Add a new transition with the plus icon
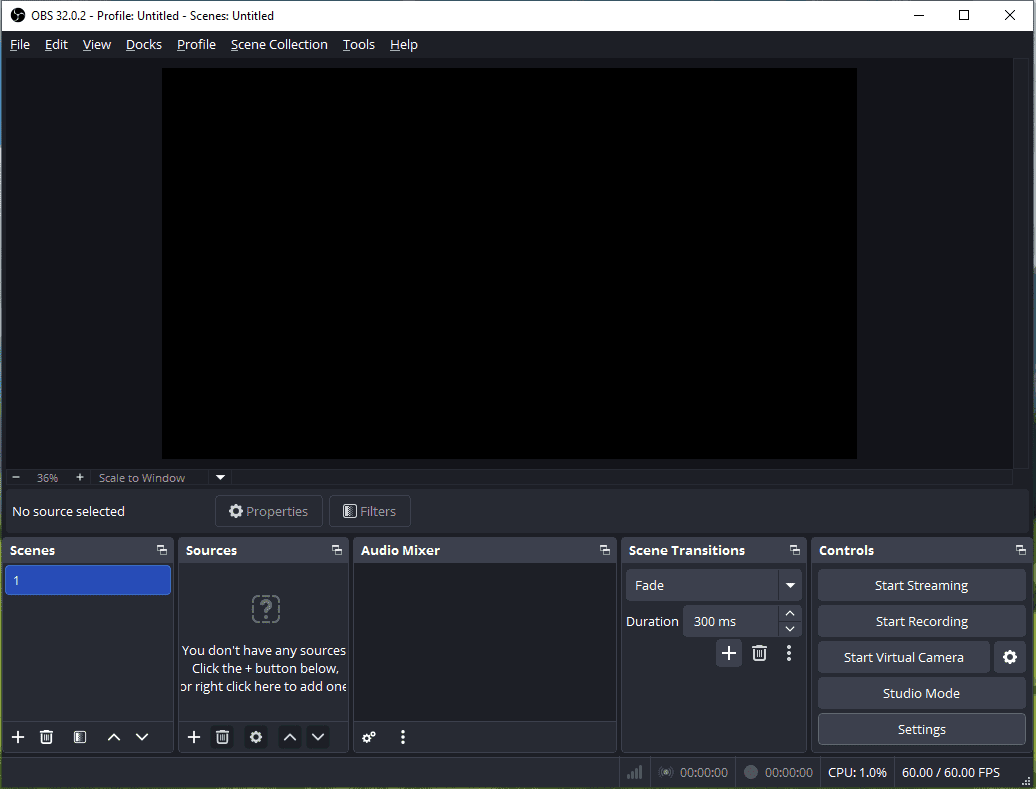The height and width of the screenshot is (789, 1036). click(x=729, y=653)
